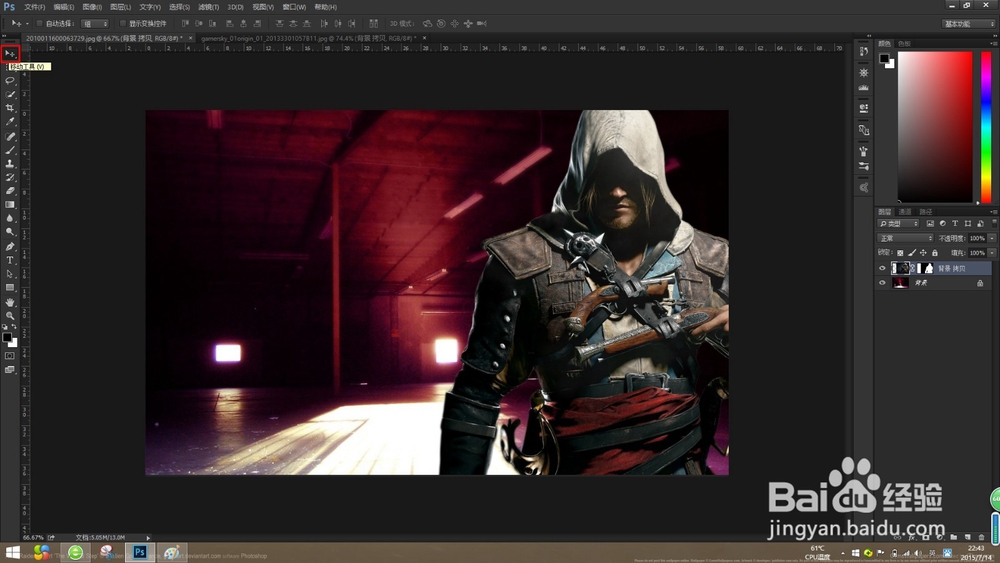Open the auto-select 组 dropdown
Viewport: 1000px width, 563px height.
(x=95, y=24)
